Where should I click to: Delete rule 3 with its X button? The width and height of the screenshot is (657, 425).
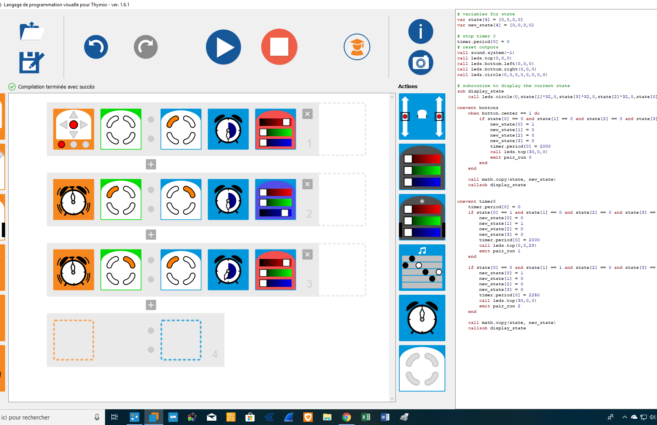pos(307,254)
